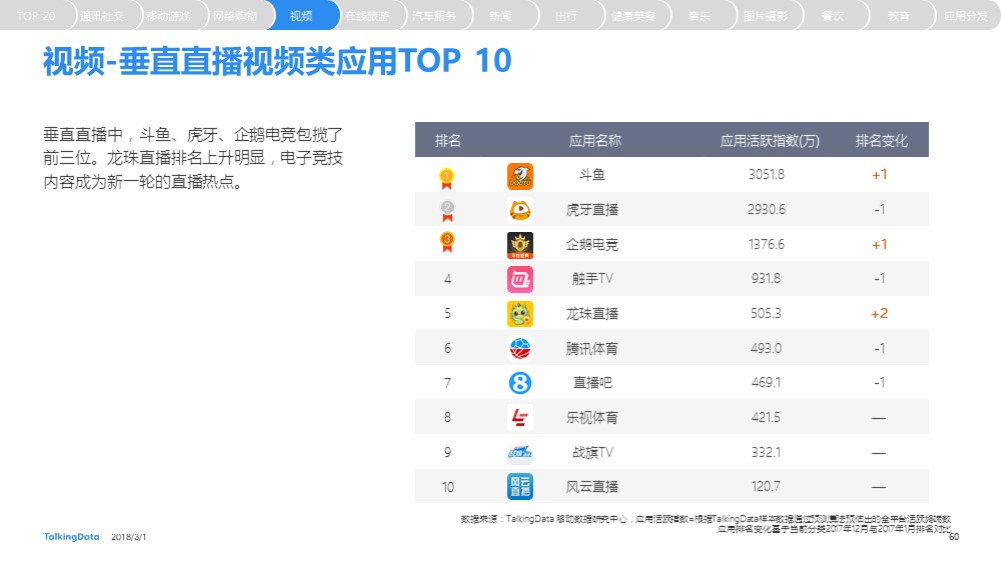This screenshot has width=1001, height=563.
Task: Click the value 505.3
Action: (766, 313)
